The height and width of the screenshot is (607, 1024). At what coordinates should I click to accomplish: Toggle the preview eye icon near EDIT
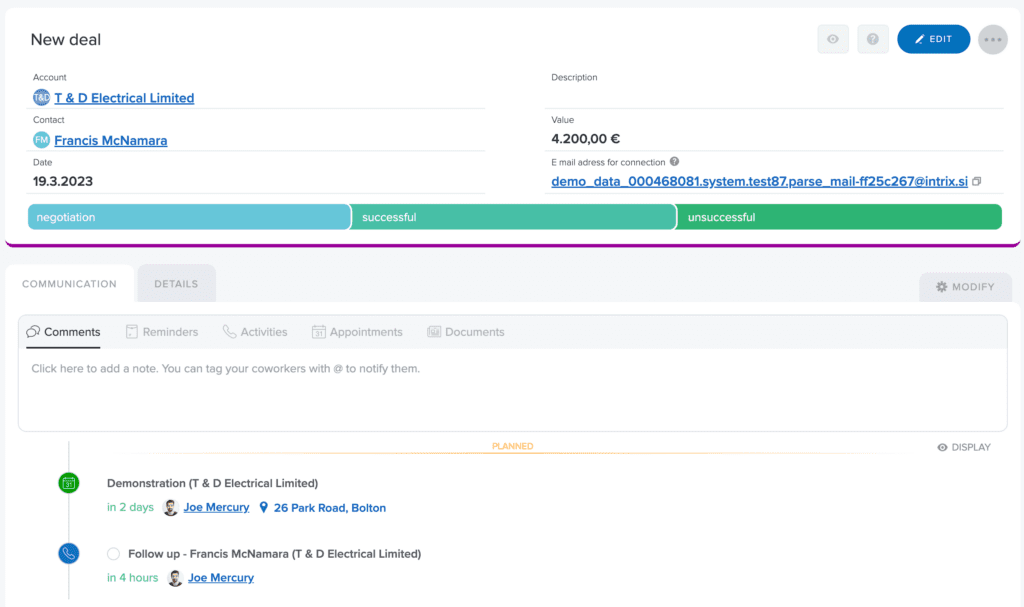point(833,39)
